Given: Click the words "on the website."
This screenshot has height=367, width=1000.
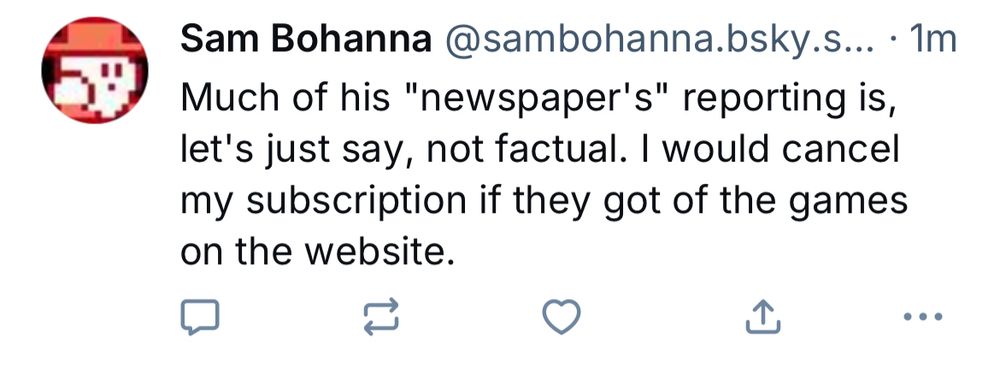Looking at the screenshot, I should 320,253.
